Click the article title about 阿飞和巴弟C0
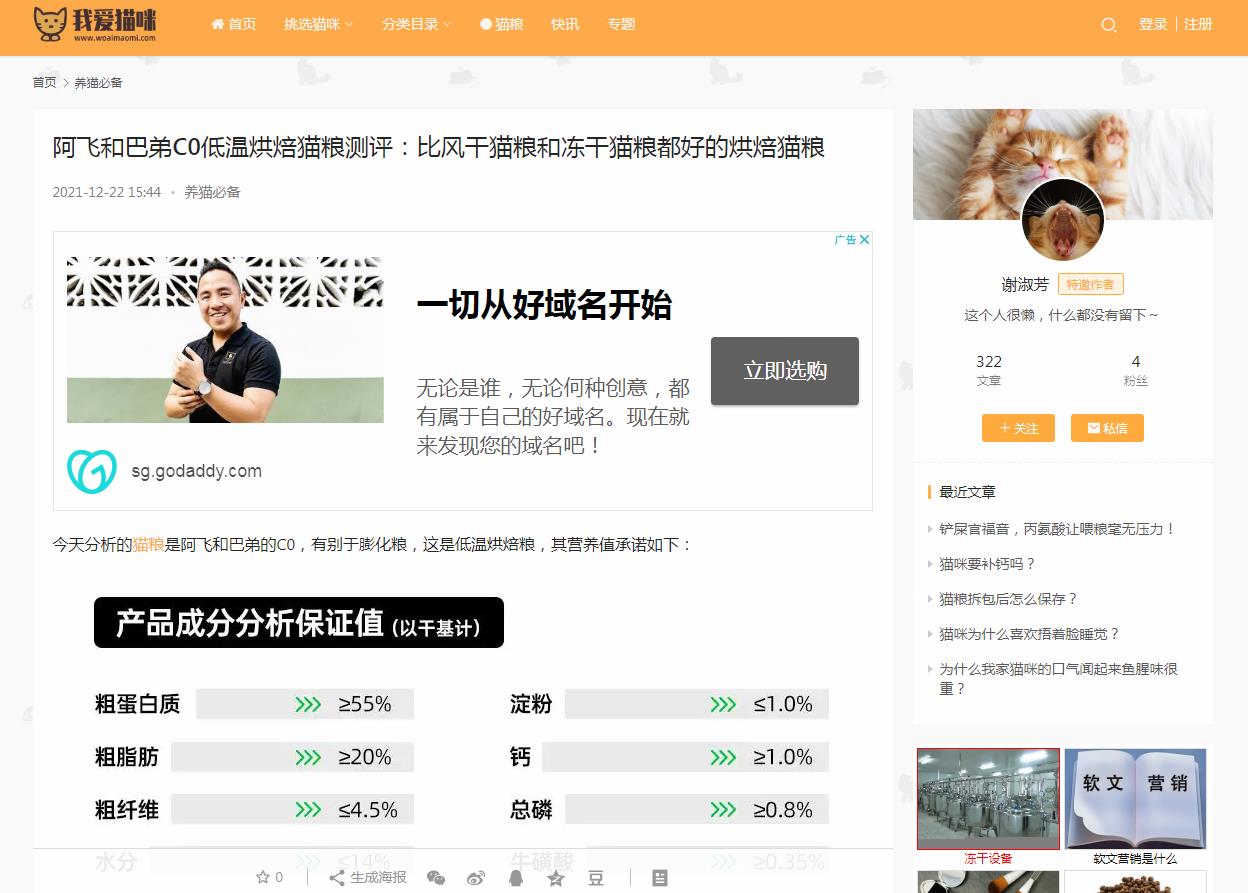Screen dimensions: 1248x893 439,148
